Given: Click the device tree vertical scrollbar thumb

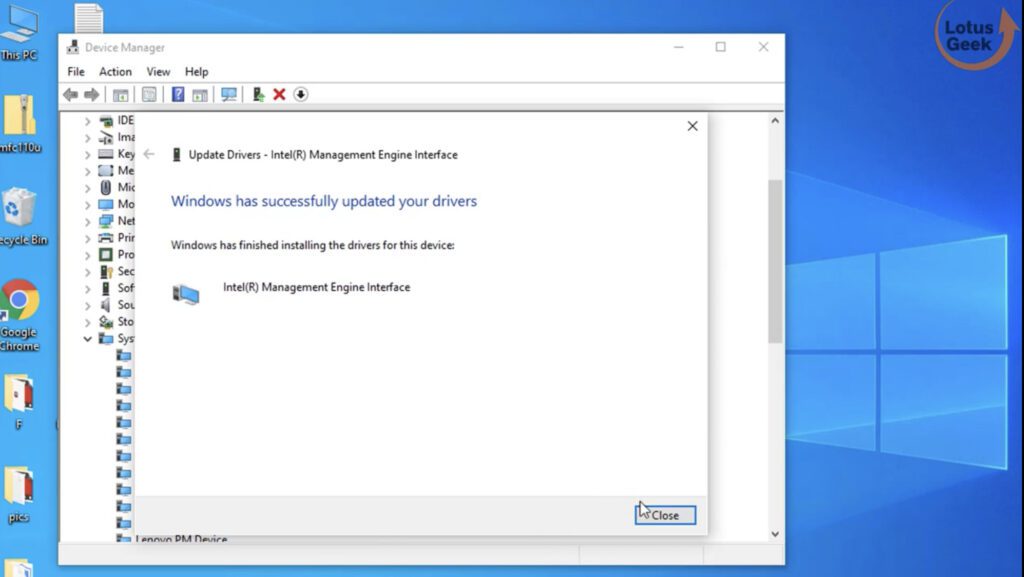Looking at the screenshot, I should coord(775,261).
